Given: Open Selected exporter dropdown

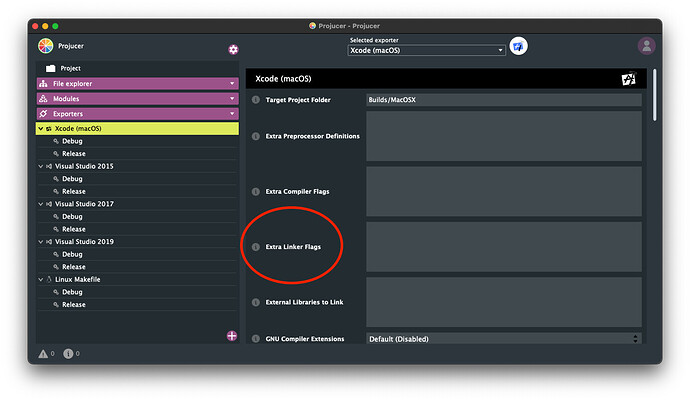Looking at the screenshot, I should 426,51.
